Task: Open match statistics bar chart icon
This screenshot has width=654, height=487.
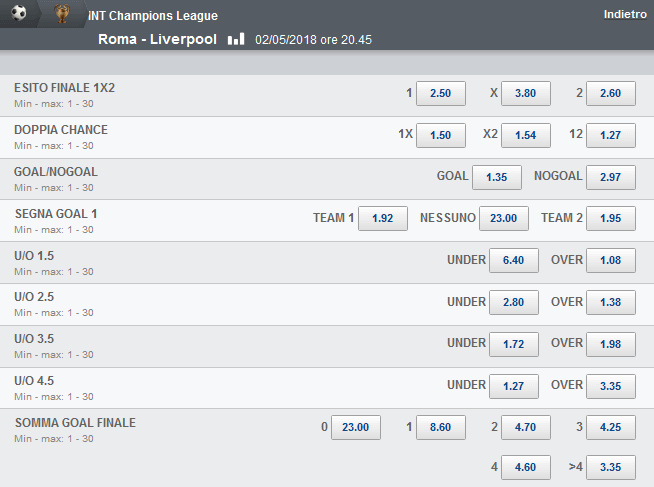Action: (x=236, y=39)
